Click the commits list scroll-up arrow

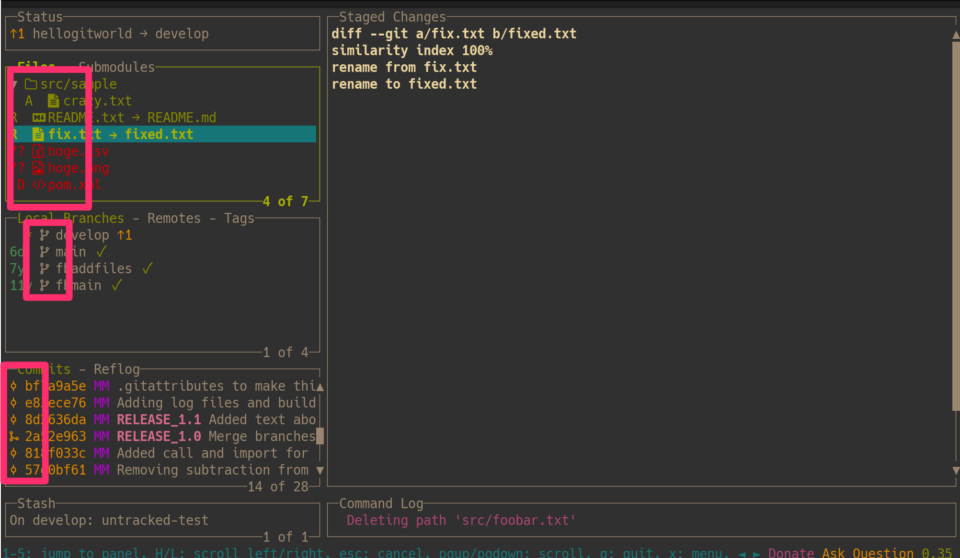point(320,386)
